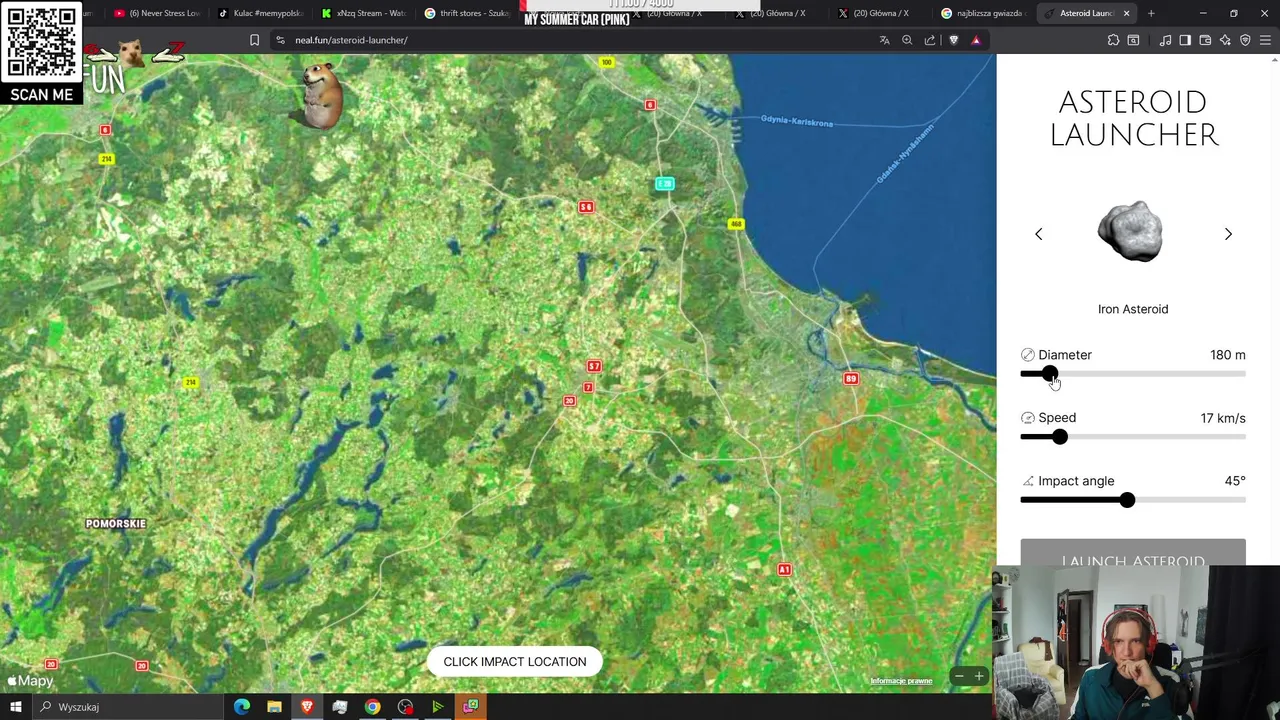Screen dimensions: 1280x720
Task: Click the bookmark icon in address bar
Action: pyautogui.click(x=254, y=40)
